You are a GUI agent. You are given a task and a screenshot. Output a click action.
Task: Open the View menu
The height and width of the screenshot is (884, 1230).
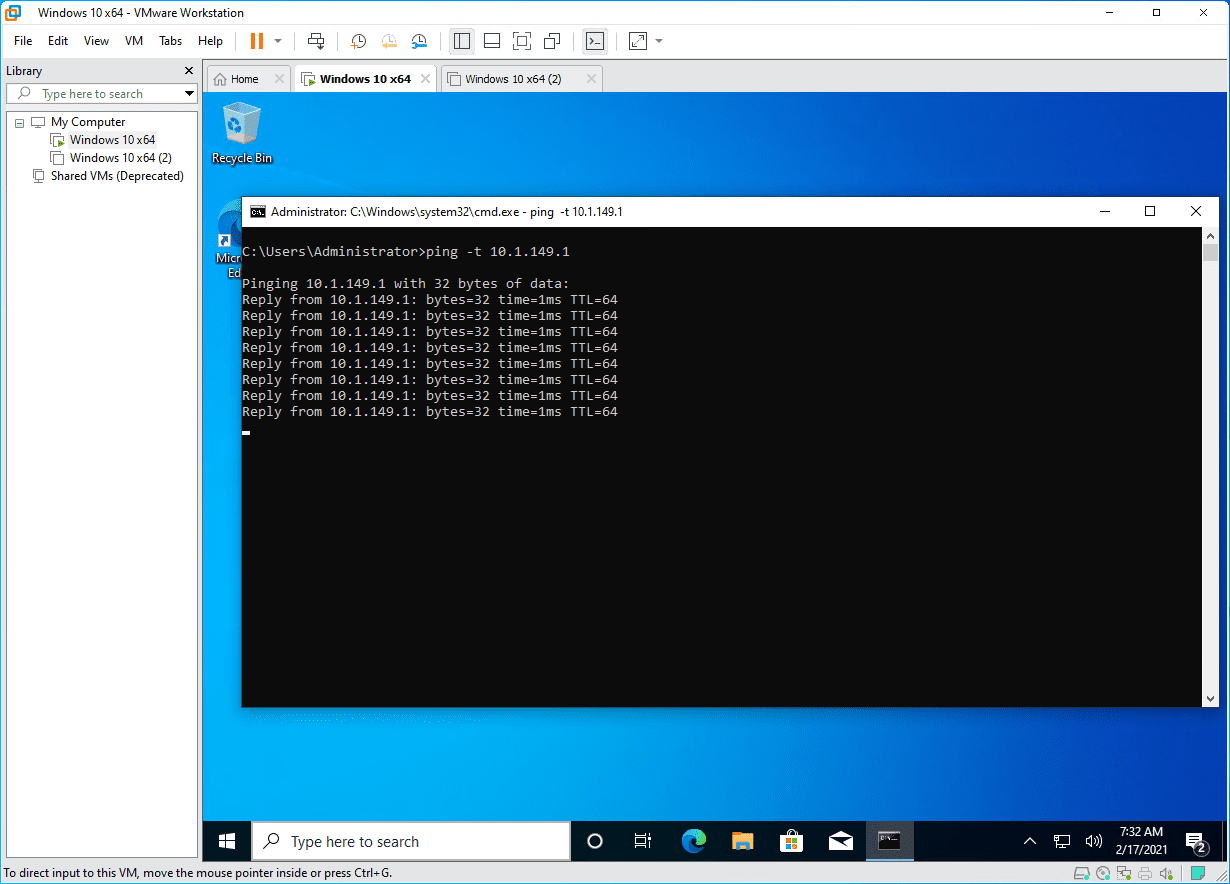(x=96, y=41)
